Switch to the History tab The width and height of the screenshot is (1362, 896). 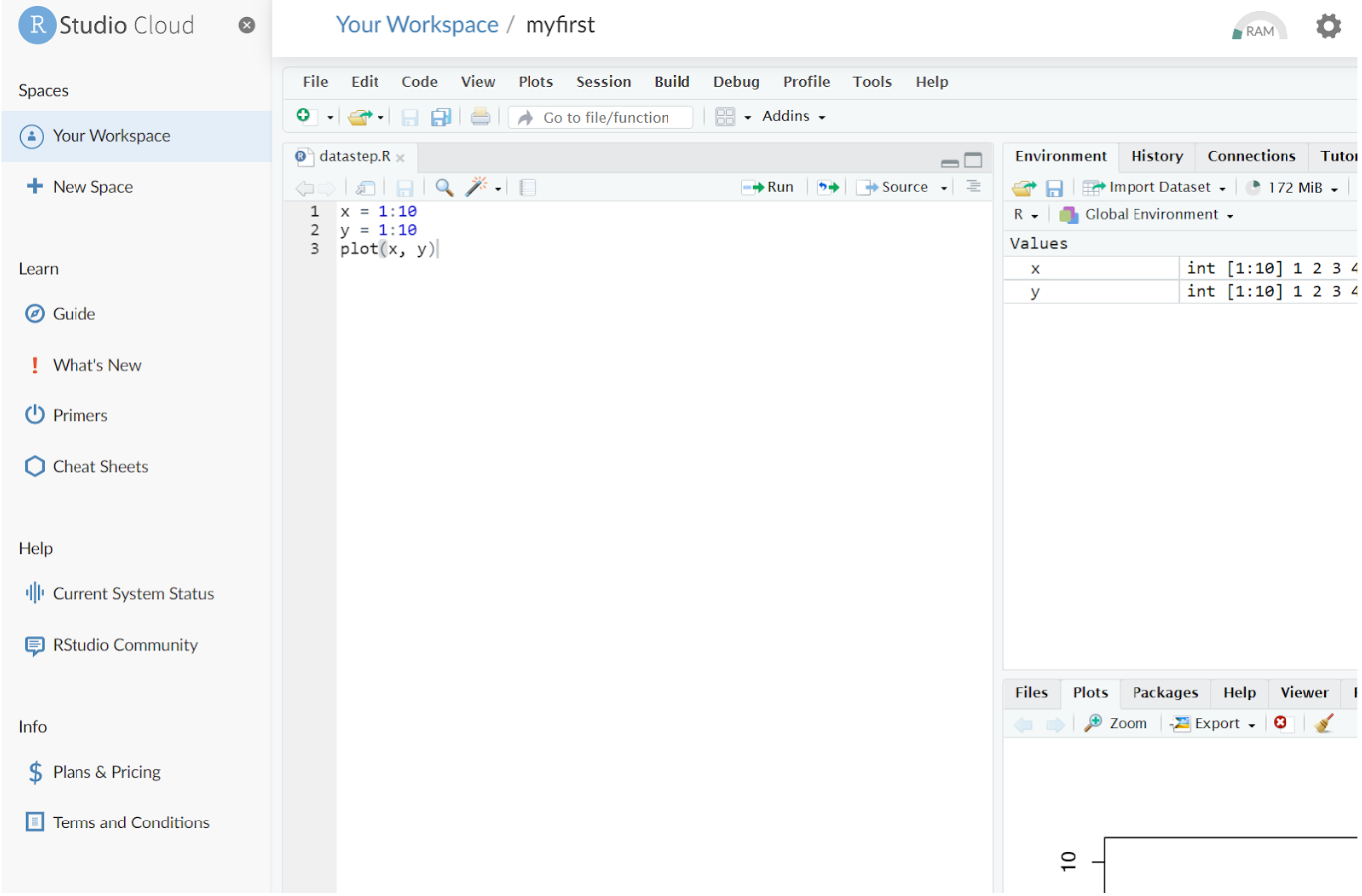pyautogui.click(x=1156, y=156)
